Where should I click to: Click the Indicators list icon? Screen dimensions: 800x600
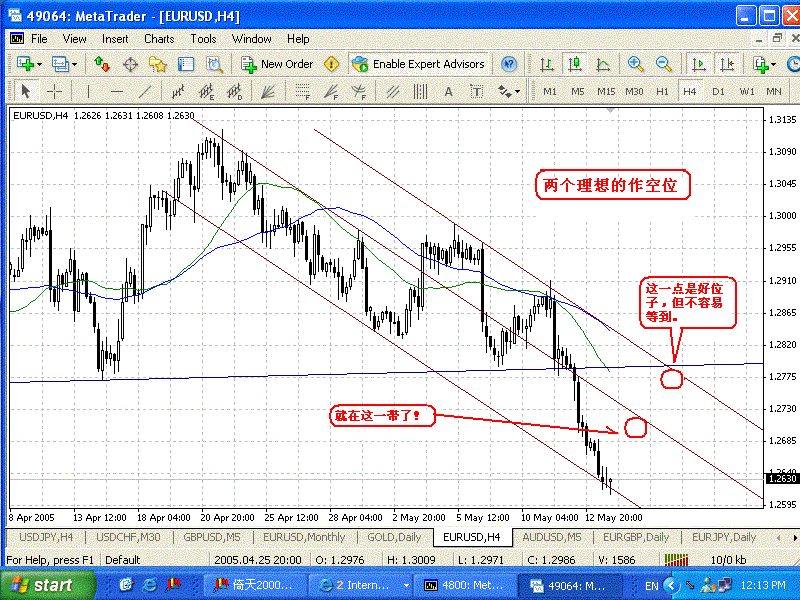pyautogui.click(x=760, y=64)
